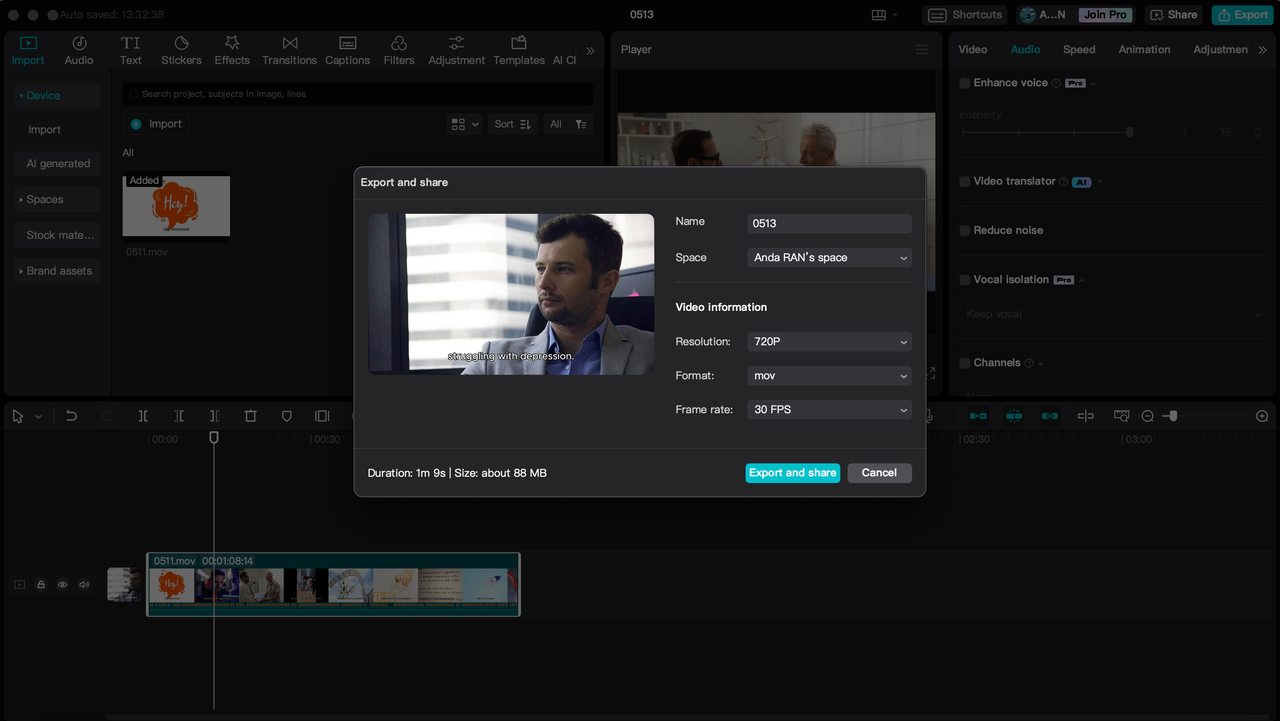The image size is (1280, 721).
Task: Click the Split clip icon in timeline toolbar
Action: [x=143, y=416]
